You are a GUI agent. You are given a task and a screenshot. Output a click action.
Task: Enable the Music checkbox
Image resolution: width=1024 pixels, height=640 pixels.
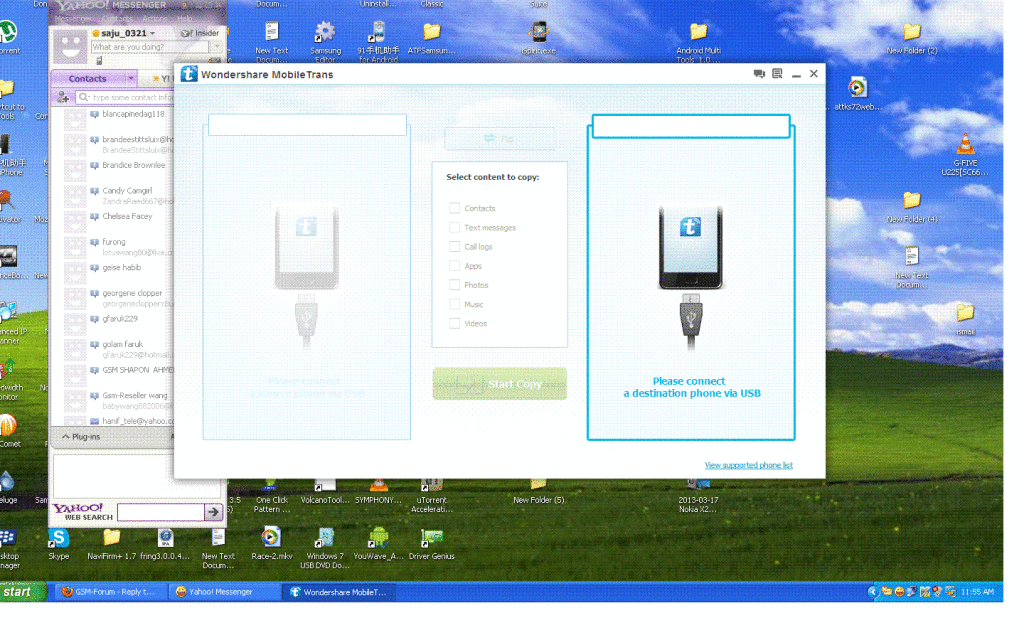[455, 304]
